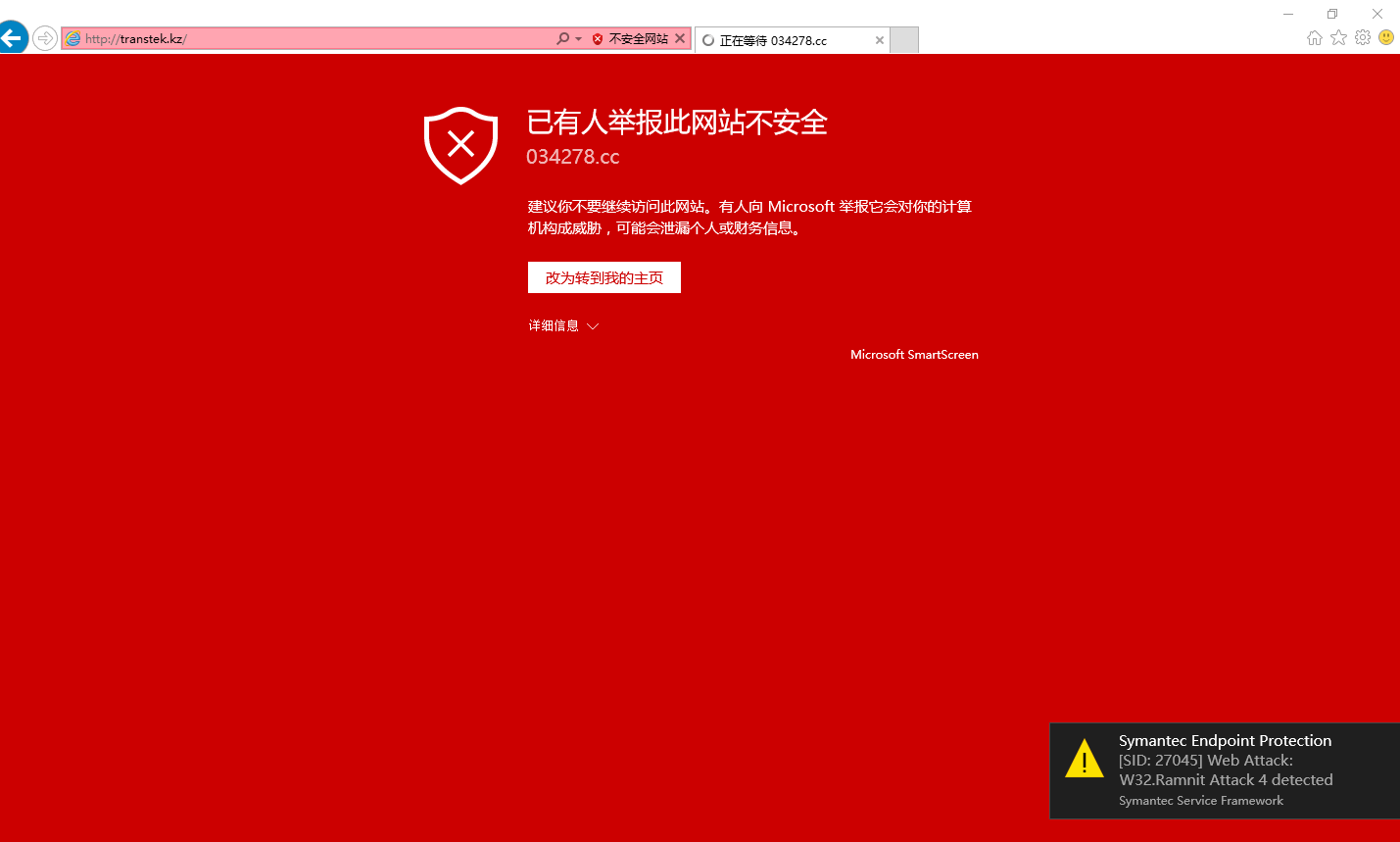Open the 不安全网站 security report label
The width and height of the screenshot is (1400, 842).
click(x=638, y=39)
